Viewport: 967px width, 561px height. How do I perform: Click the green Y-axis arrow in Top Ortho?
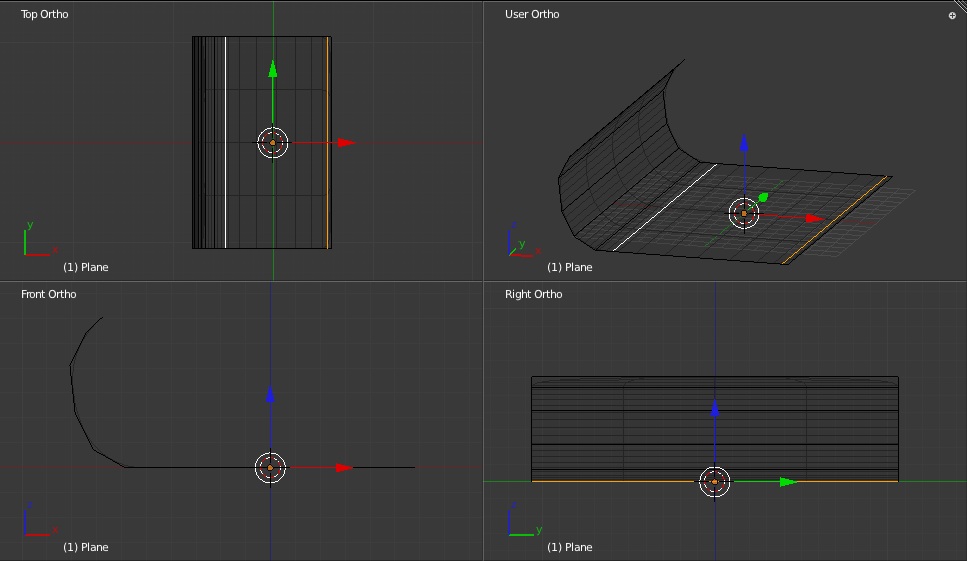[x=273, y=69]
